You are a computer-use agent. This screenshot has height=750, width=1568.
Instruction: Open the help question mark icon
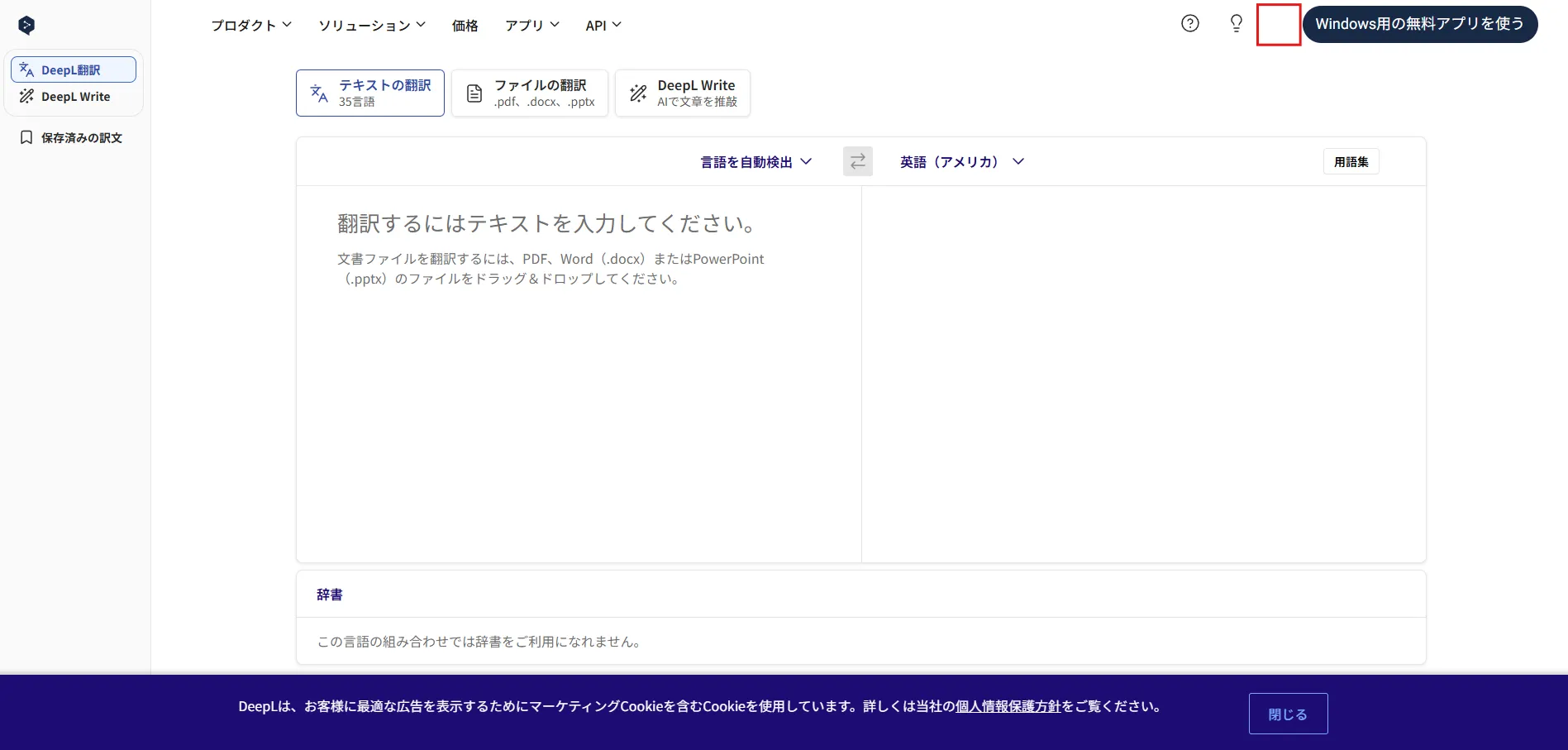pyautogui.click(x=1190, y=24)
